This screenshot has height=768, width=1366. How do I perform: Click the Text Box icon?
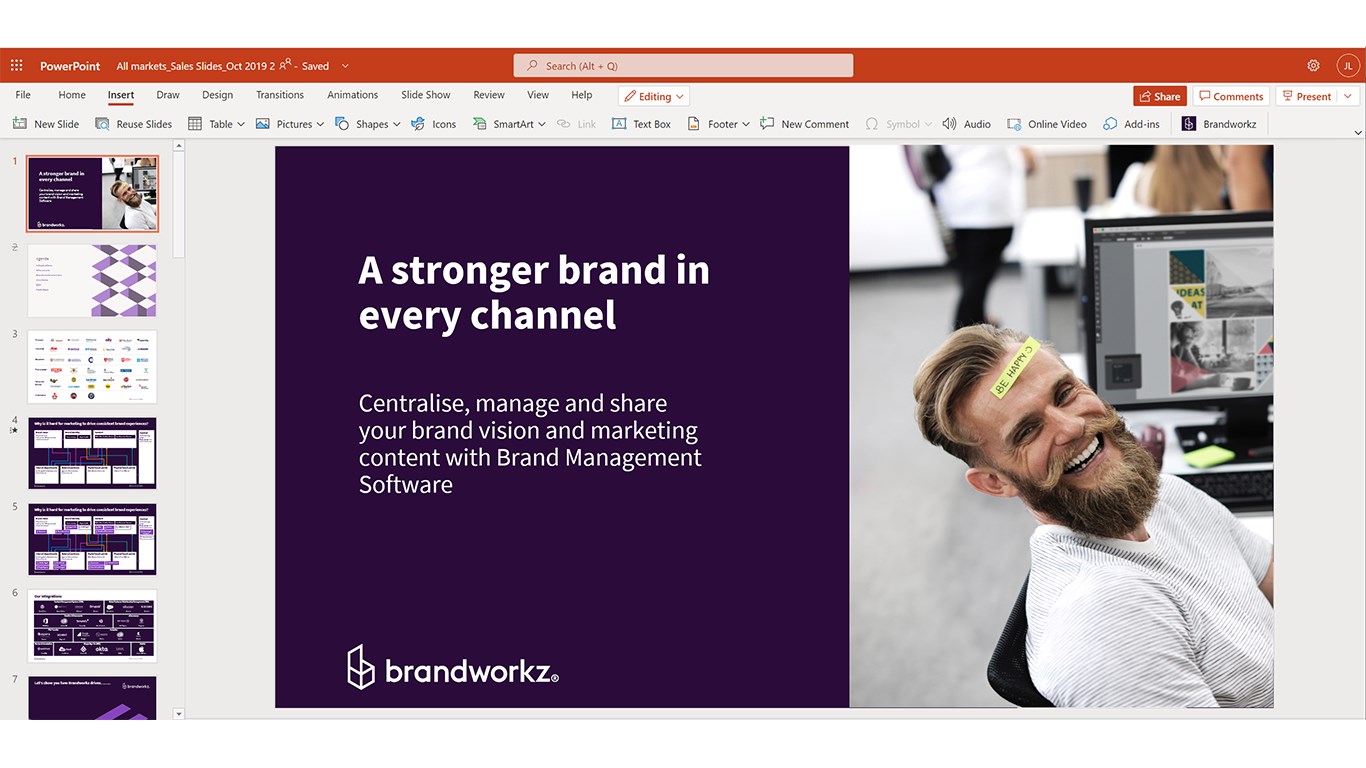(x=619, y=124)
